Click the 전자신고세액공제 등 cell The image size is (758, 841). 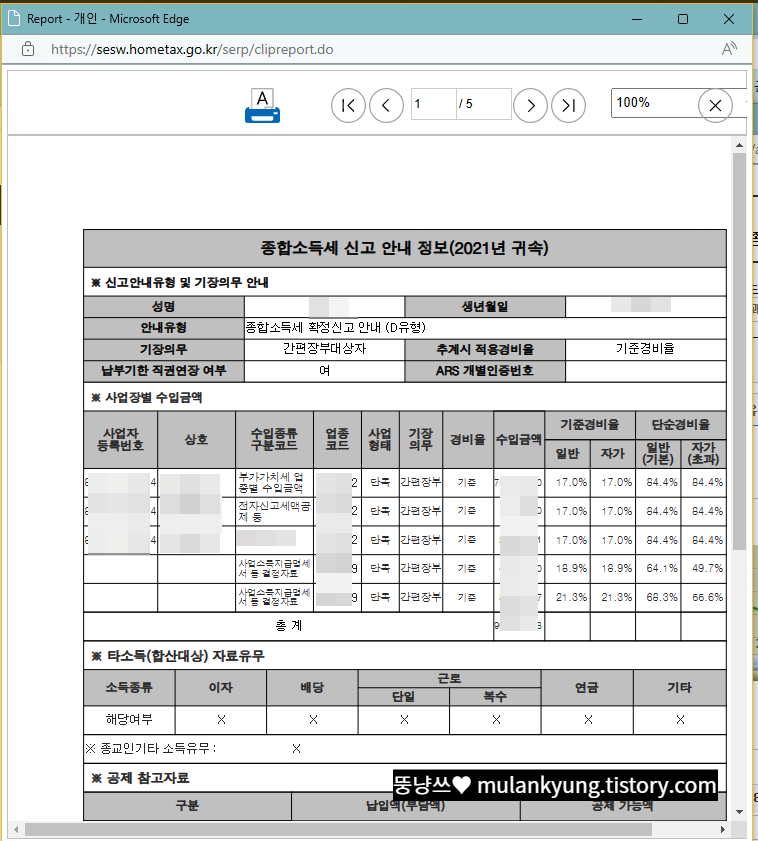pos(274,512)
